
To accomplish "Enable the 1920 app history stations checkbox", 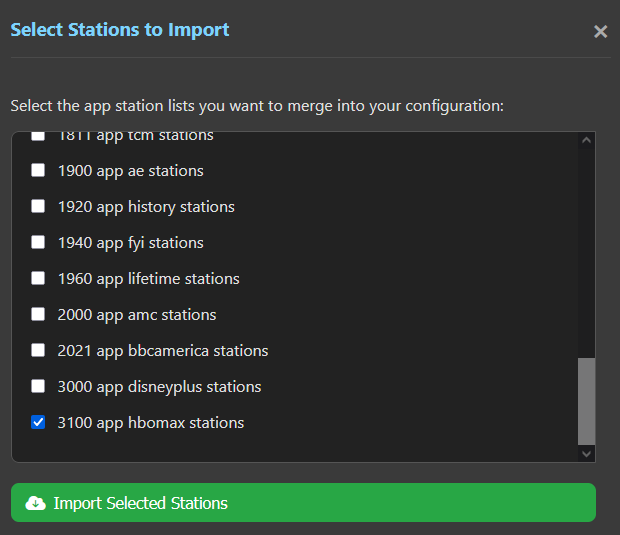I will tap(38, 206).
